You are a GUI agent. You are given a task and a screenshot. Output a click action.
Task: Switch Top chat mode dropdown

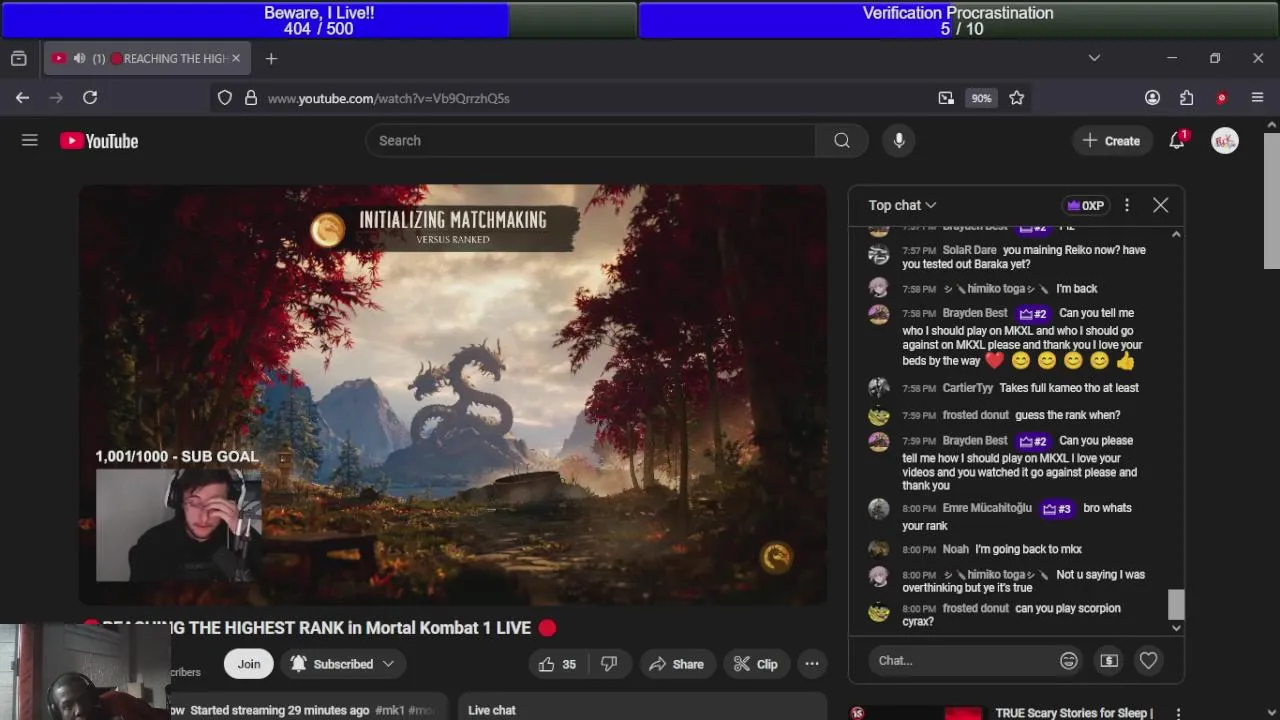pyautogui.click(x=902, y=205)
